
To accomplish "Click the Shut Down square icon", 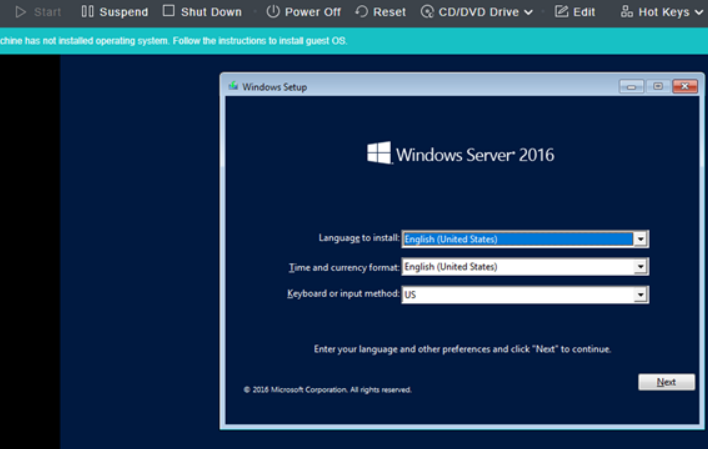I will pos(168,12).
